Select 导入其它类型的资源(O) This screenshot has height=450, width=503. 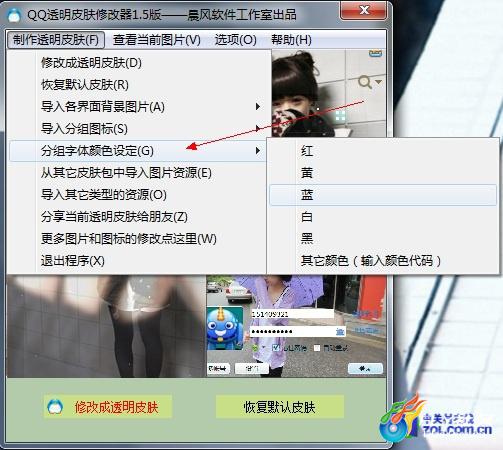(137, 195)
